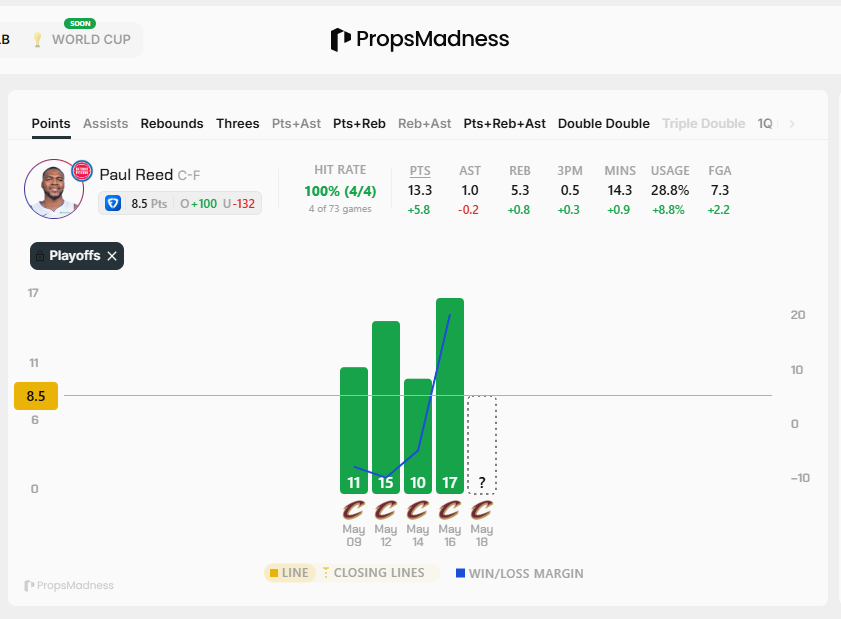Open the World Cup section
Viewport: 841px width, 619px height.
click(91, 40)
